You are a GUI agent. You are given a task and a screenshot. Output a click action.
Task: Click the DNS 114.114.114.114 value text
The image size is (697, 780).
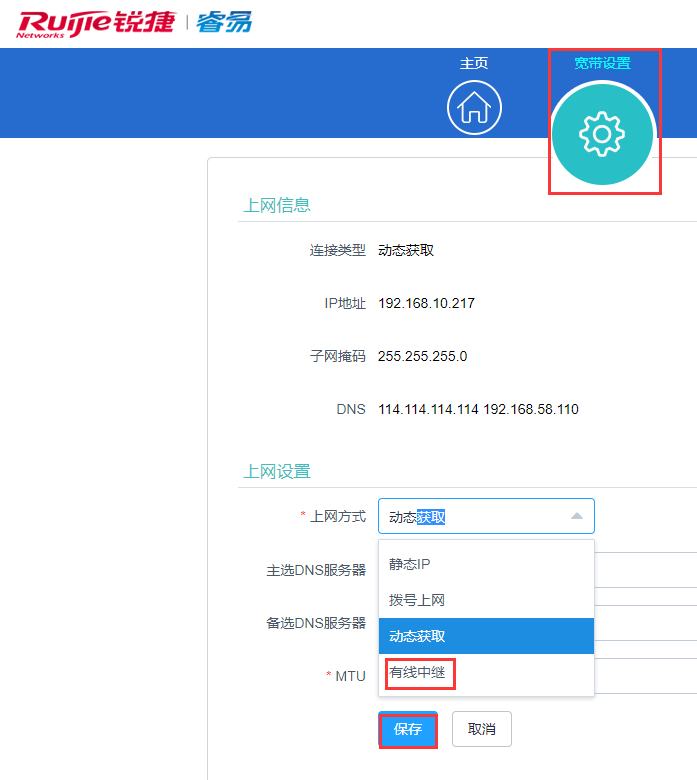coord(428,409)
